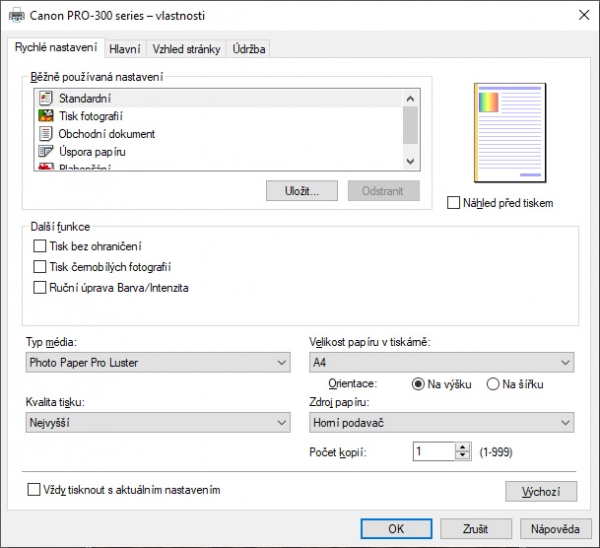Select Úspora papíru preset text
The width and height of the screenshot is (600, 548).
[x=92, y=152]
